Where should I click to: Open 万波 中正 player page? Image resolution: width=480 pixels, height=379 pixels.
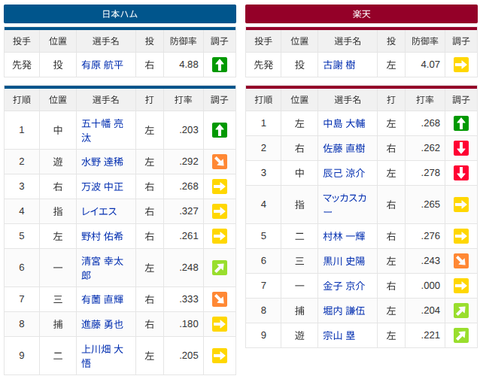point(102,186)
